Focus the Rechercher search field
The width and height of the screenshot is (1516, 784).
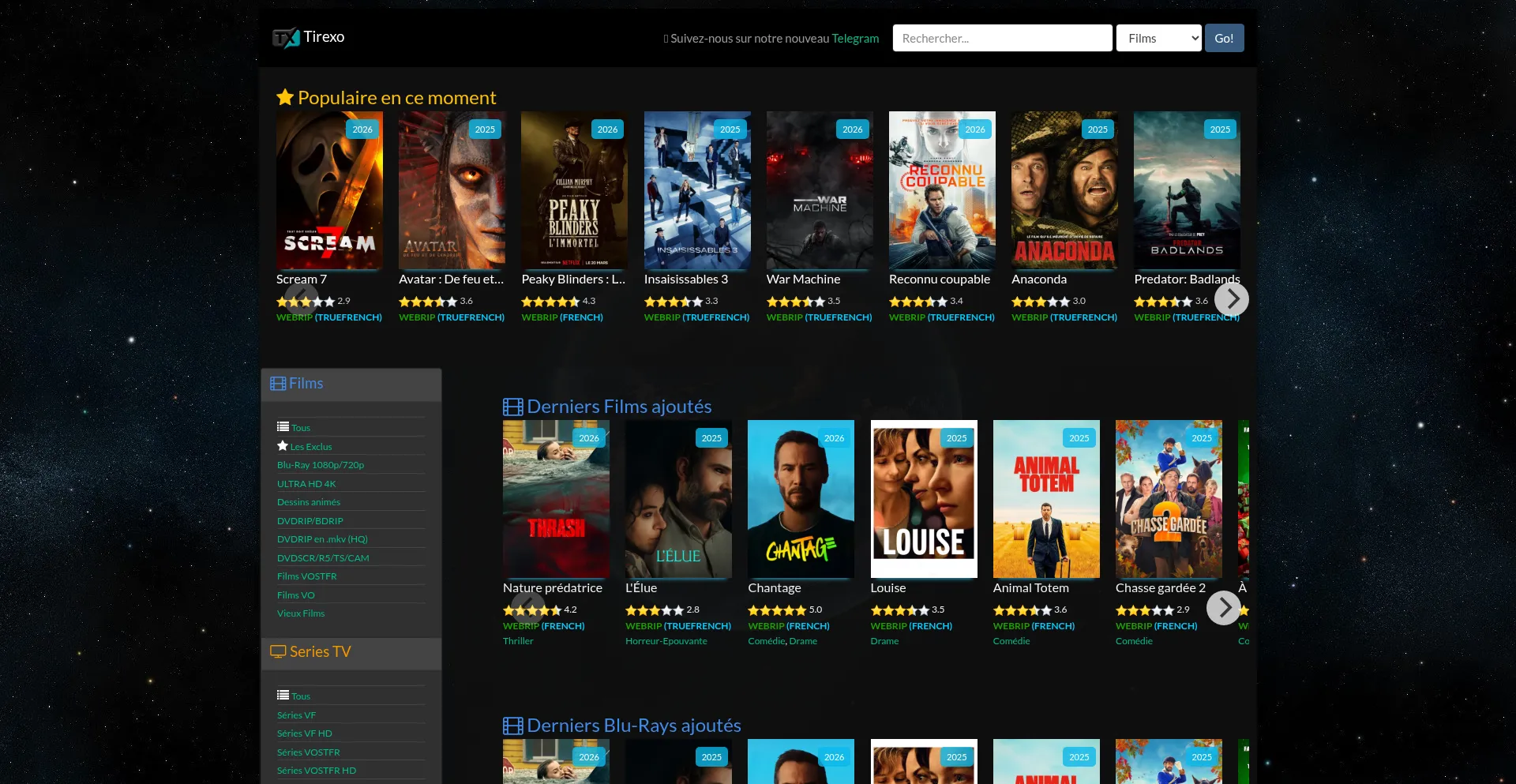pos(1002,38)
